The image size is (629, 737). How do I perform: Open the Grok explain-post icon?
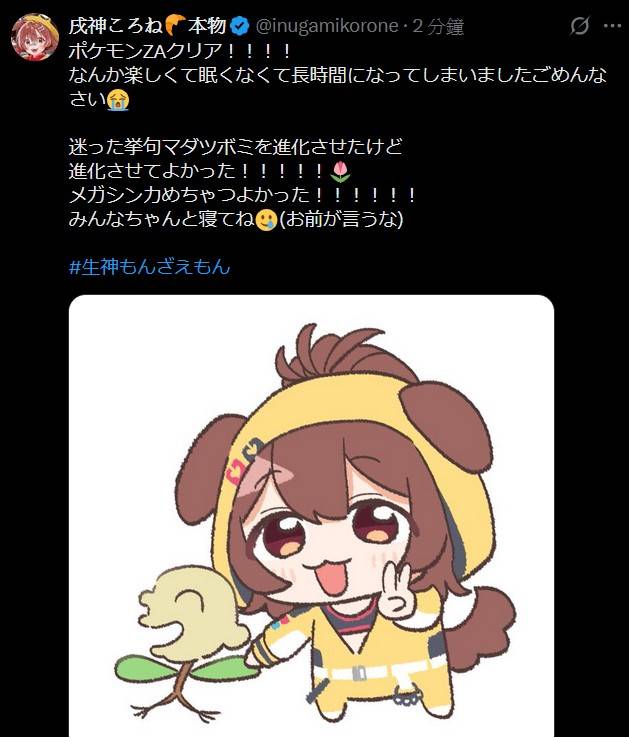[579, 25]
